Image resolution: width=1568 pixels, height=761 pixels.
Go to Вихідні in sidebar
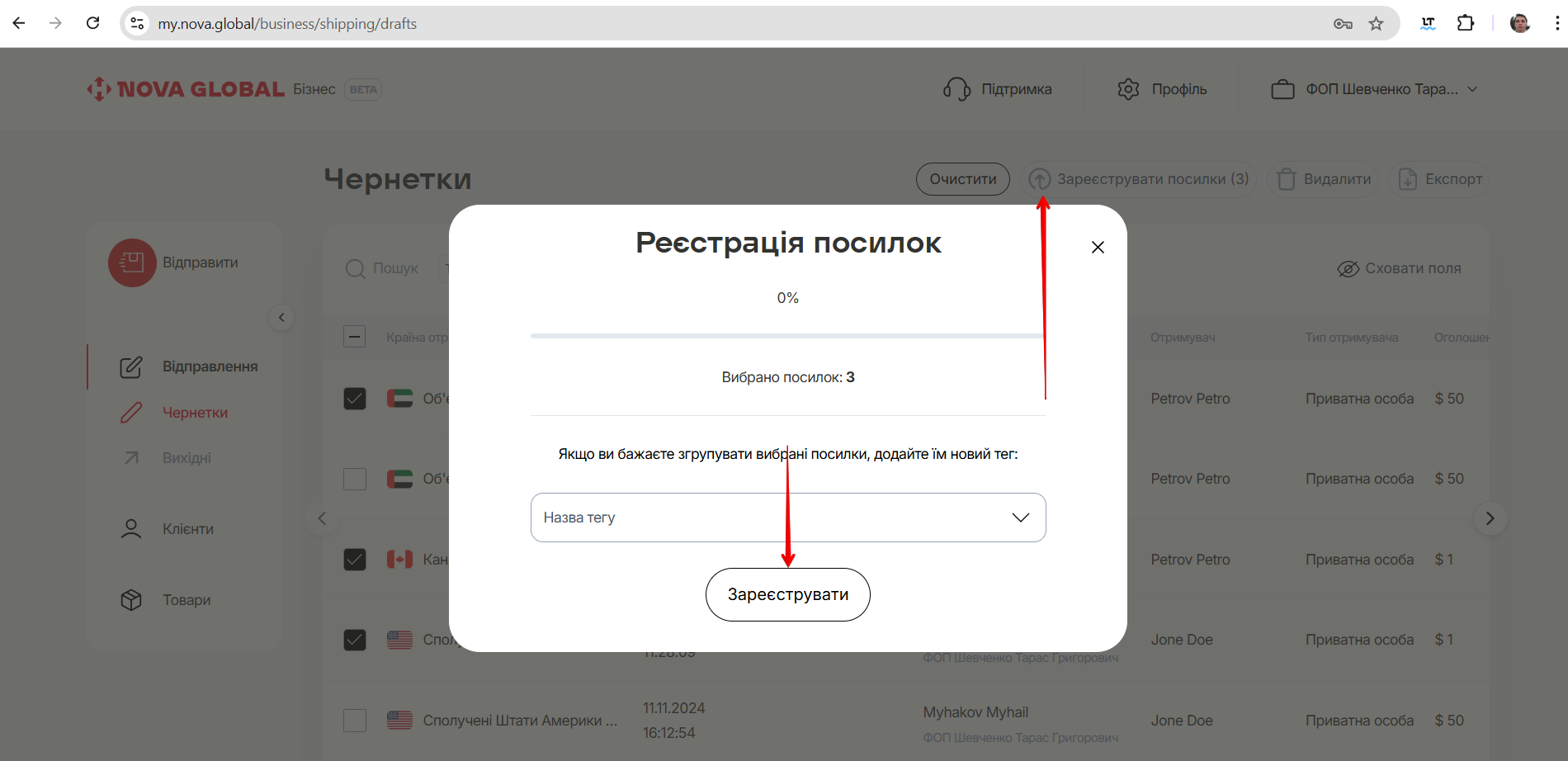pos(187,458)
